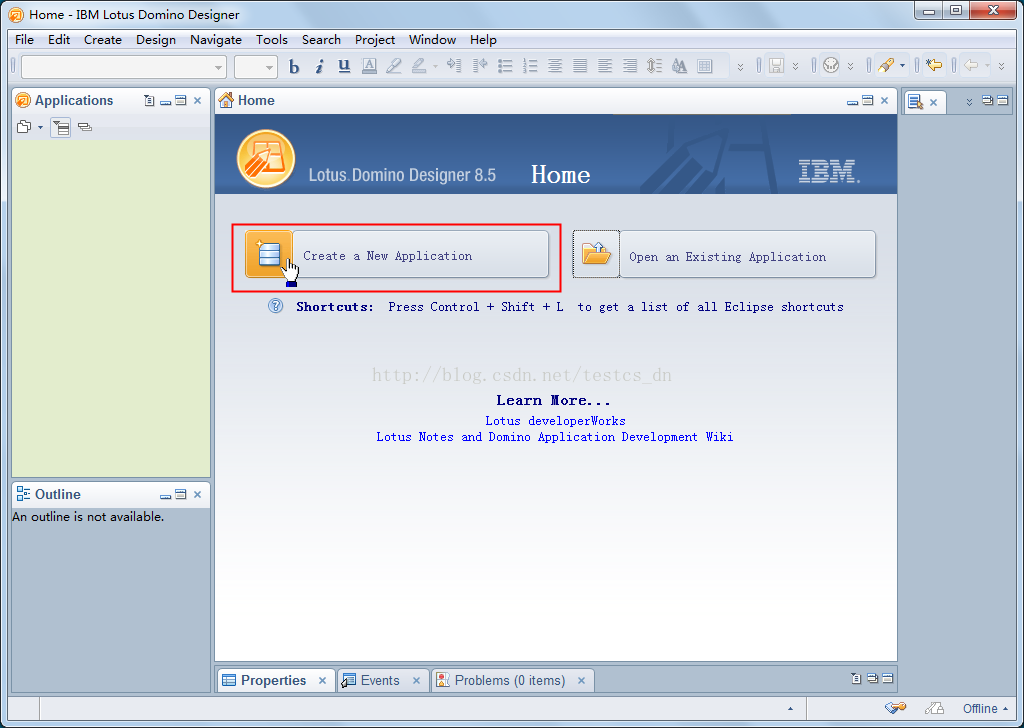1024x728 pixels.
Task: Open the Tools menu
Action: (x=272, y=40)
